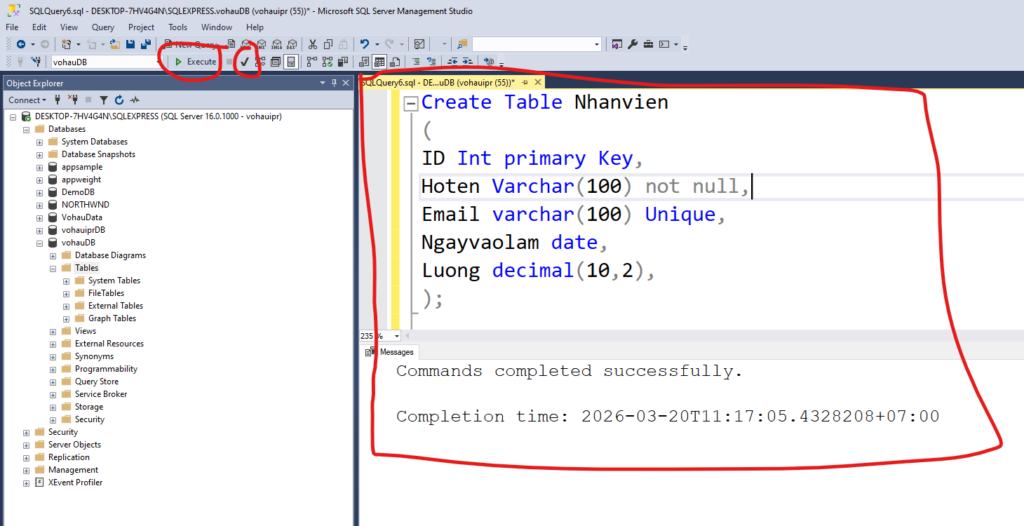The width and height of the screenshot is (1024, 526).
Task: Pin the SQLQuery6.sql document tab
Action: pos(522,83)
